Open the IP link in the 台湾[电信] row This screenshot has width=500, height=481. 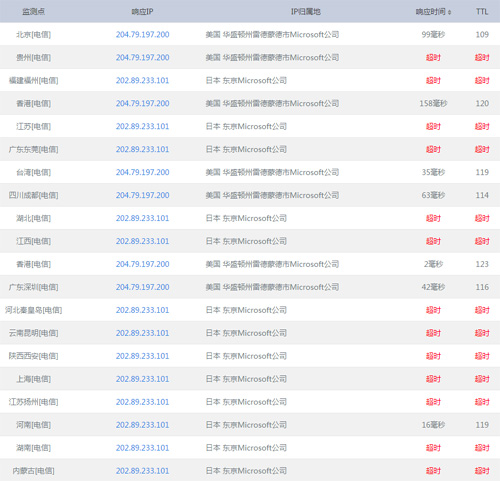[x=143, y=172]
